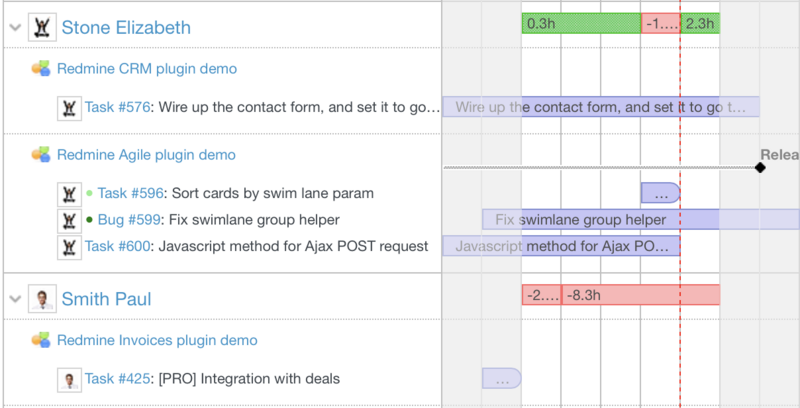Screen dimensions: 800x408
Task: Open the Stone Elizabeth user link
Action: (126, 28)
